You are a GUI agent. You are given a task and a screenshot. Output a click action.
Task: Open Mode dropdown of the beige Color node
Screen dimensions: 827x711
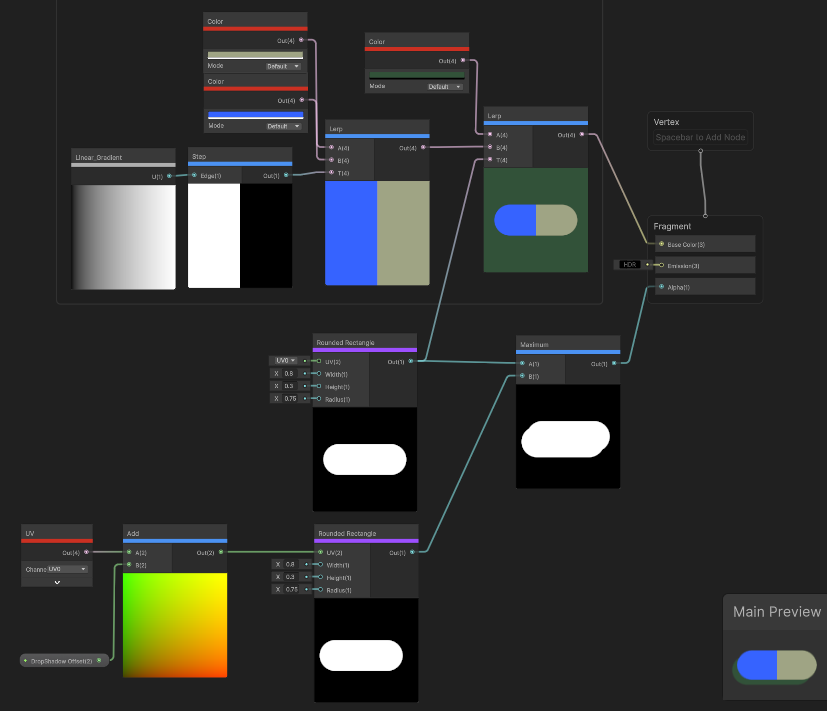pos(283,66)
